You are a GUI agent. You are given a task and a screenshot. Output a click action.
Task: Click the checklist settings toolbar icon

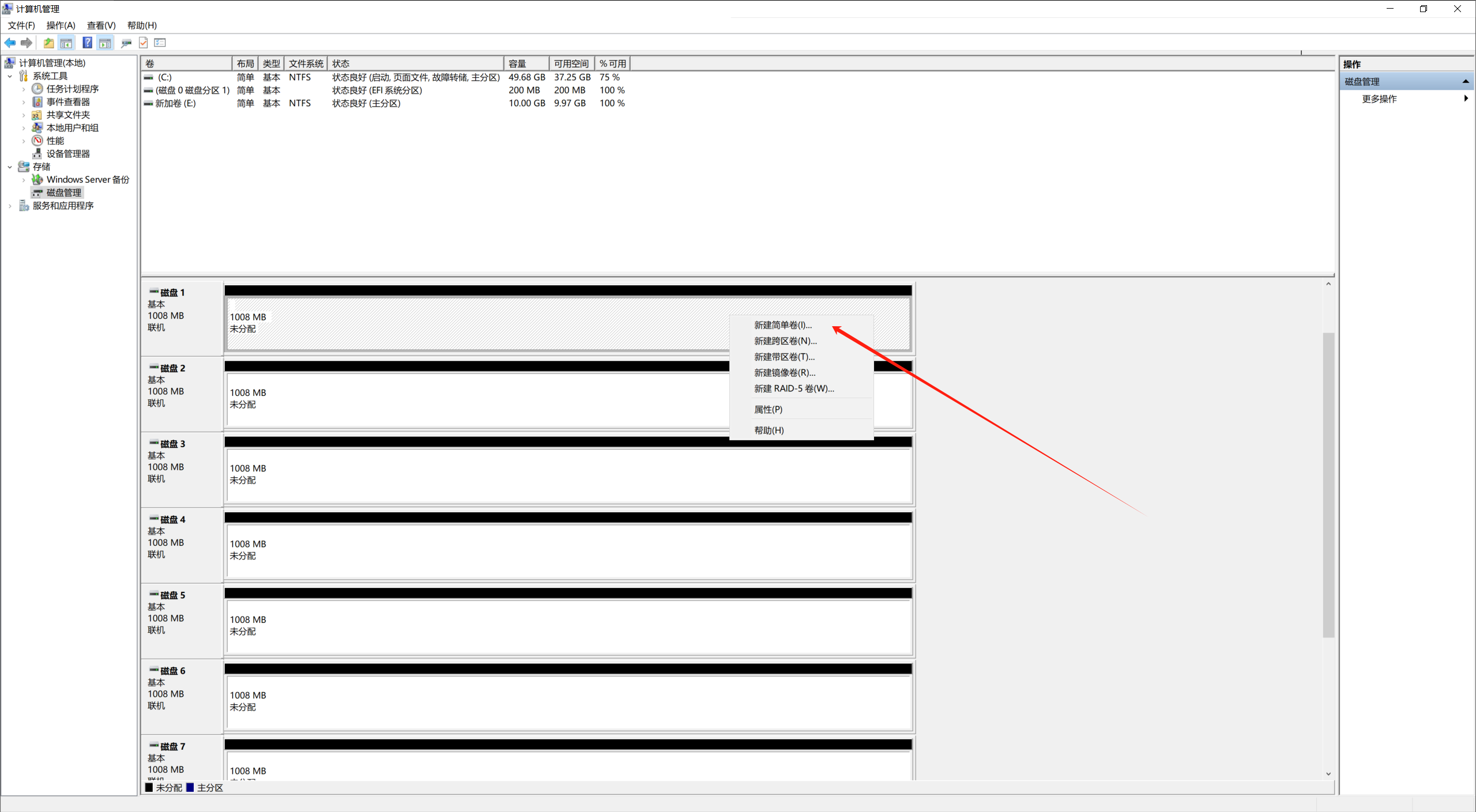(x=160, y=43)
